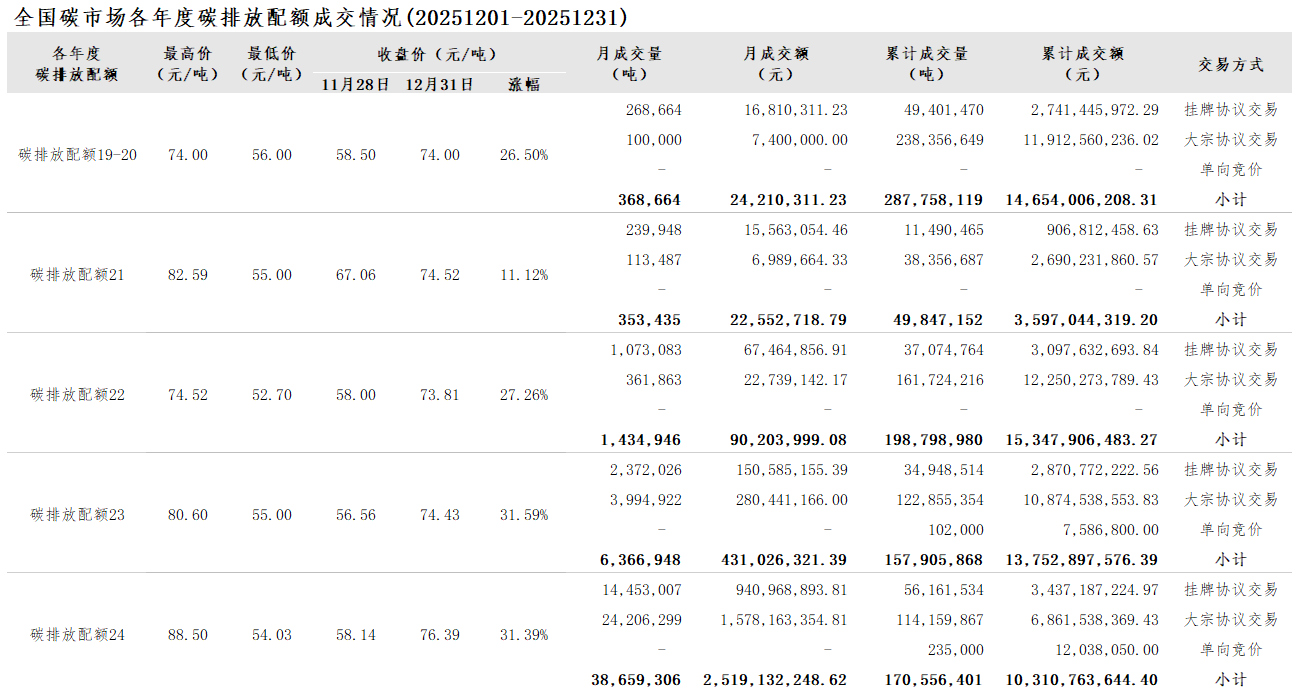Click the 26.50% 涨幅 value
1300x696 pixels.
pos(524,155)
